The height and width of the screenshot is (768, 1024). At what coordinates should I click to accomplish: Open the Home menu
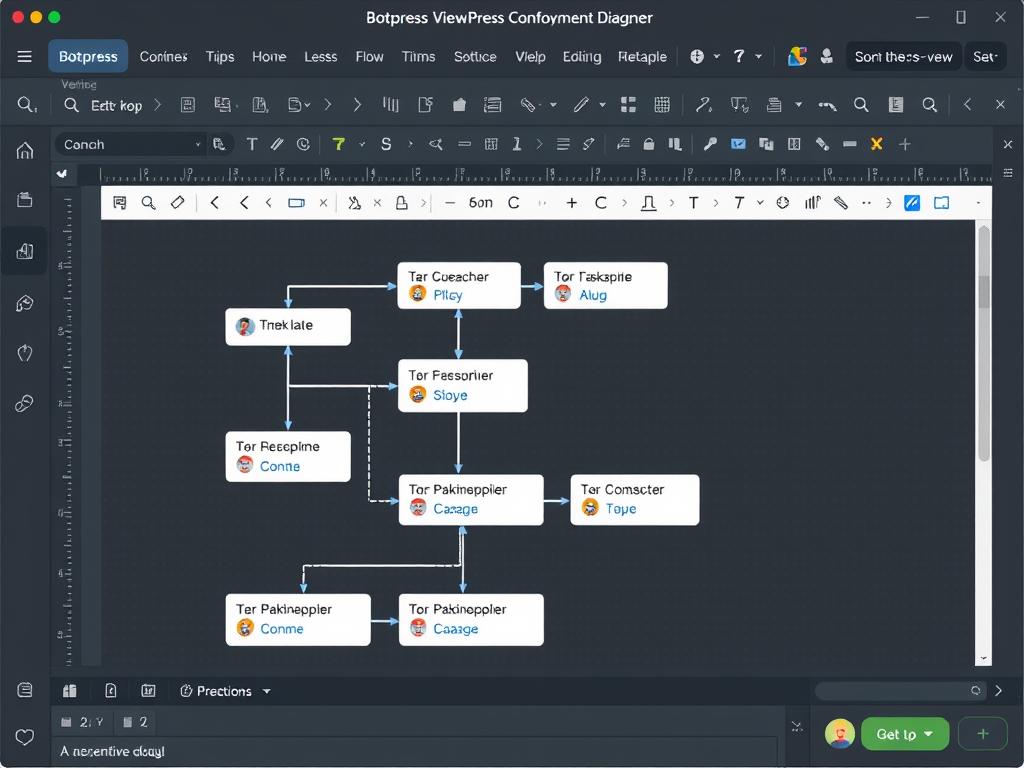269,57
